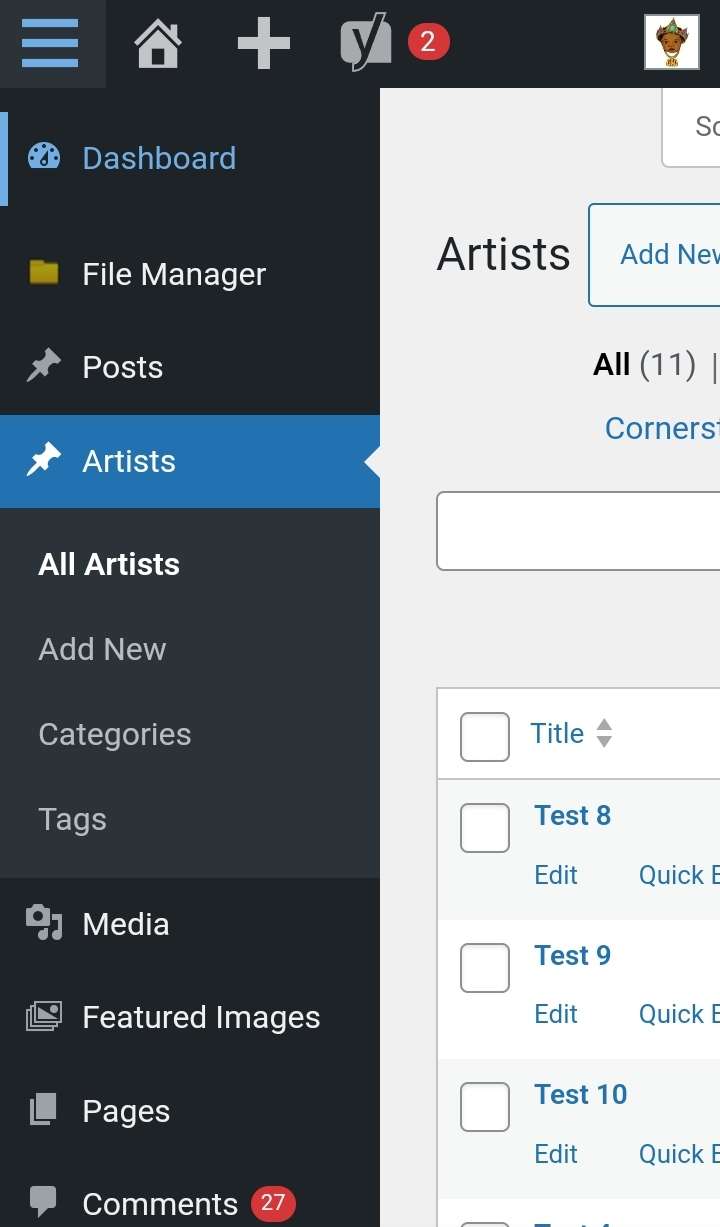Click the Dashboard gauge icon
The height and width of the screenshot is (1227, 720).
click(44, 157)
